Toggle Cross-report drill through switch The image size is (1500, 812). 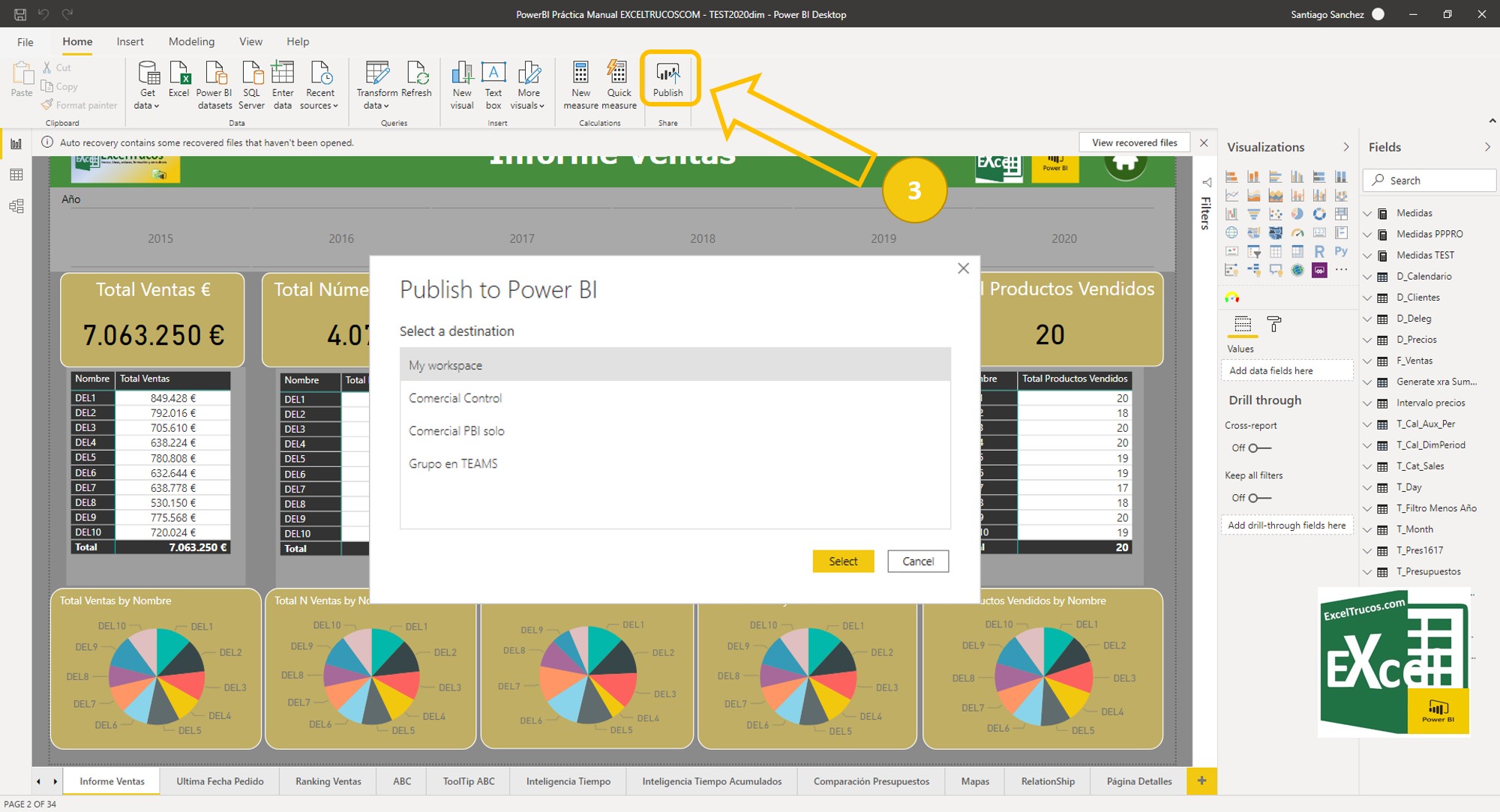[x=1258, y=448]
